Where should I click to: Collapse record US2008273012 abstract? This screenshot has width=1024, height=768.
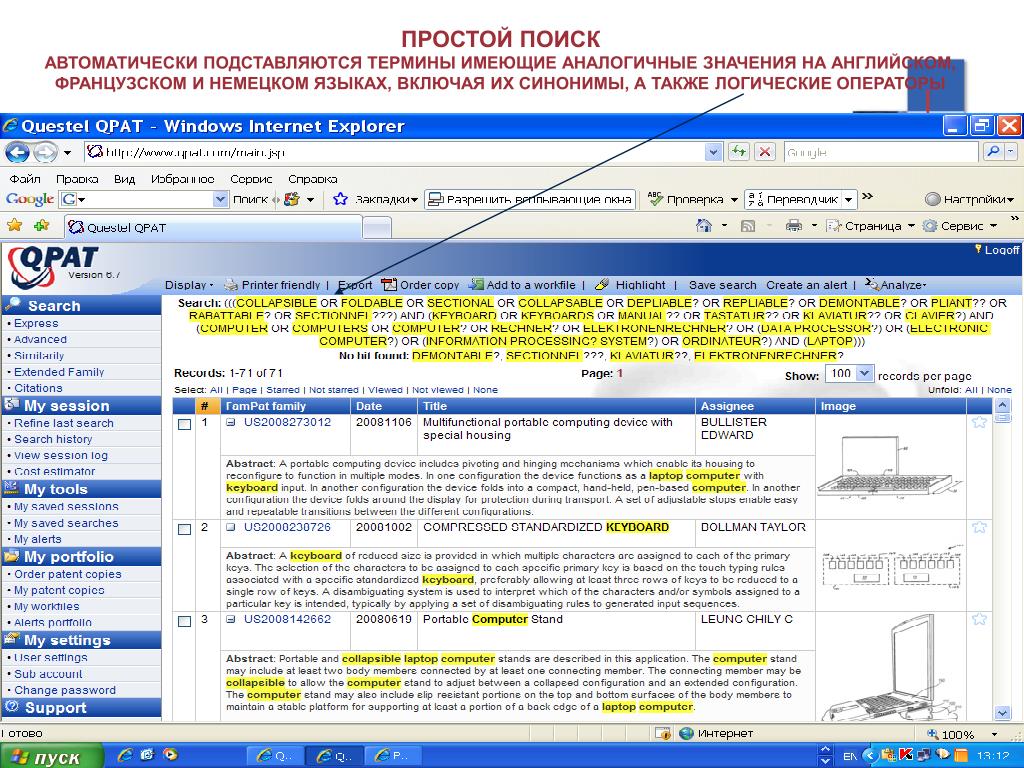[231, 423]
